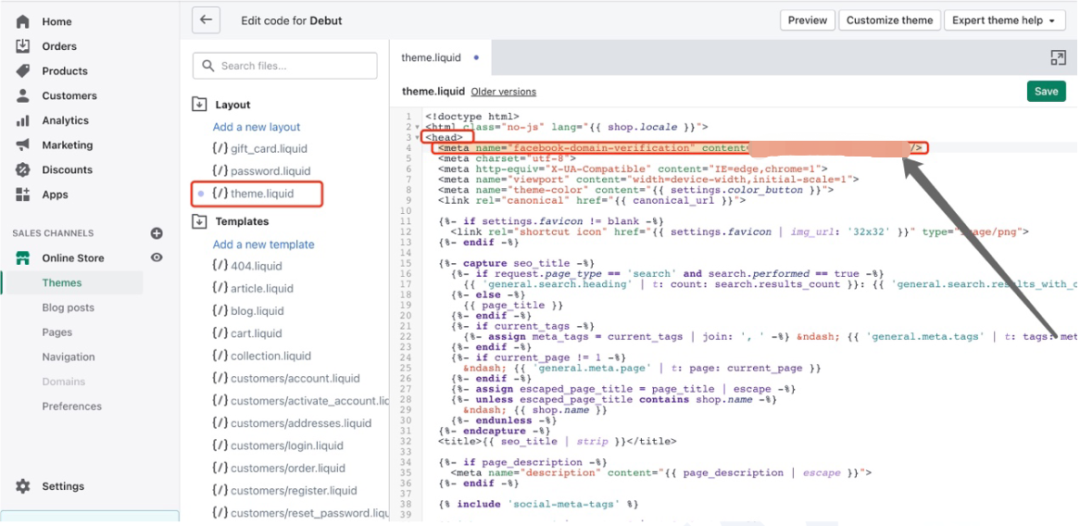
Task: Click the Settings gear icon
Action: [x=23, y=486]
